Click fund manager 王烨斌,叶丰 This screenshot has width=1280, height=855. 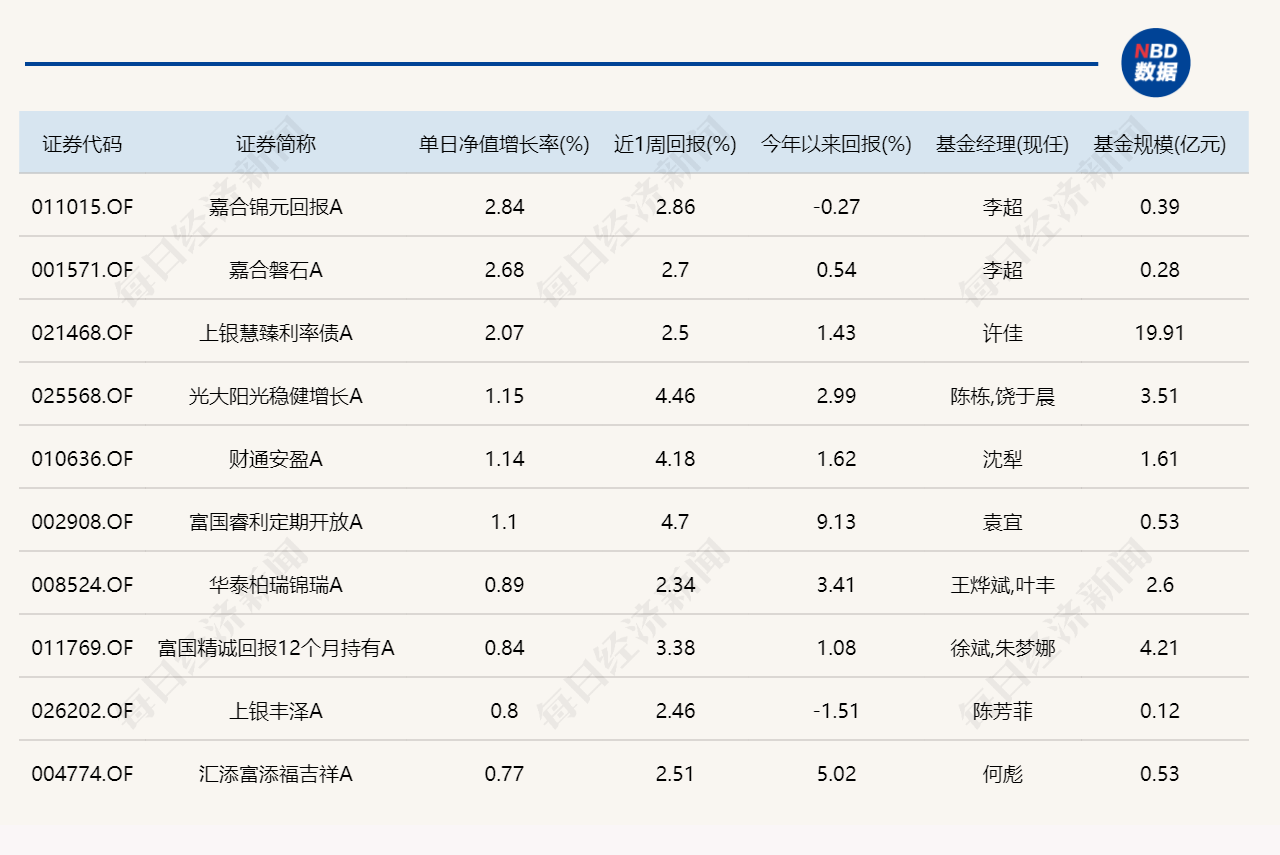pyautogui.click(x=1002, y=585)
